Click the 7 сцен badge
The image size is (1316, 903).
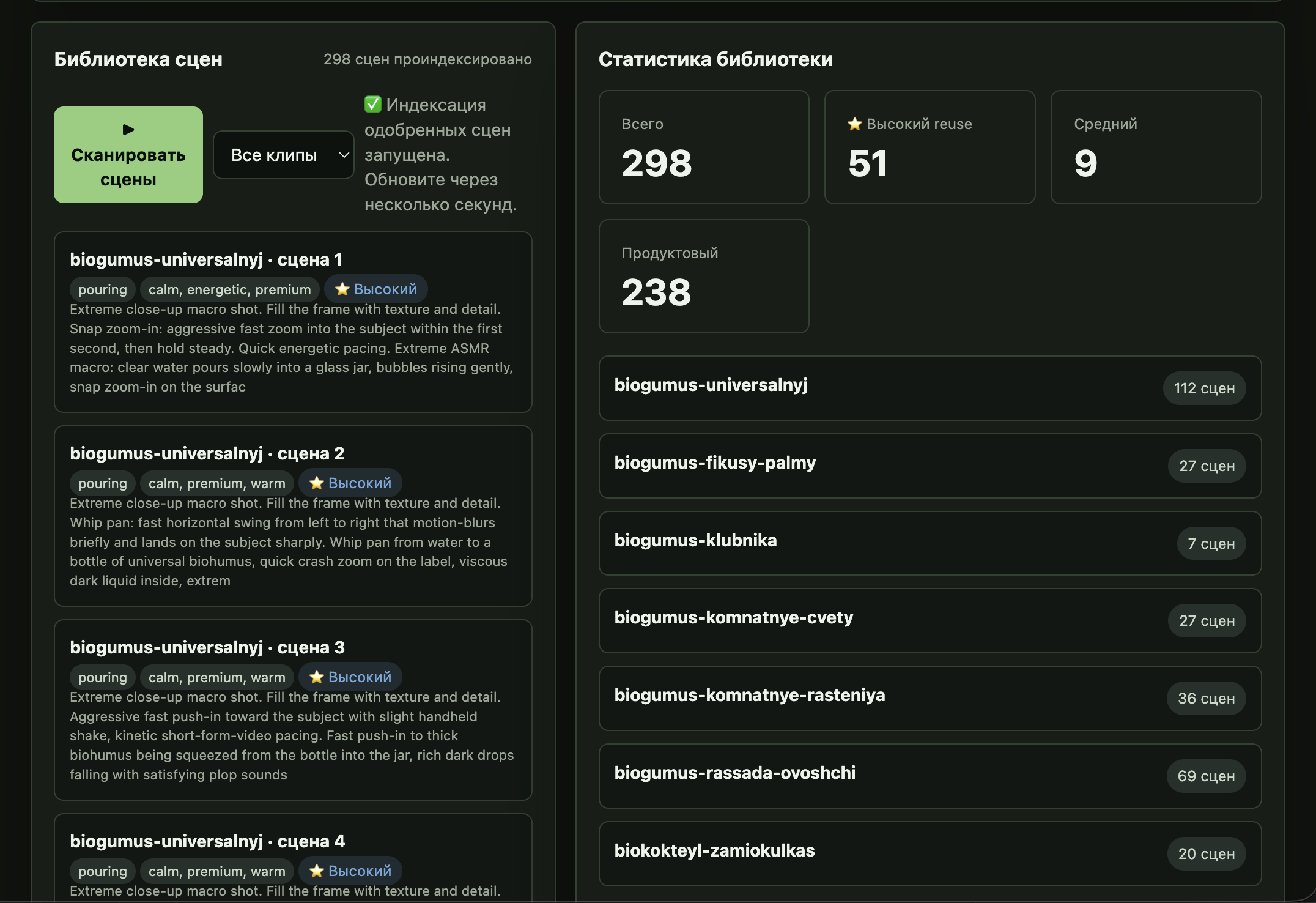tap(1211, 543)
